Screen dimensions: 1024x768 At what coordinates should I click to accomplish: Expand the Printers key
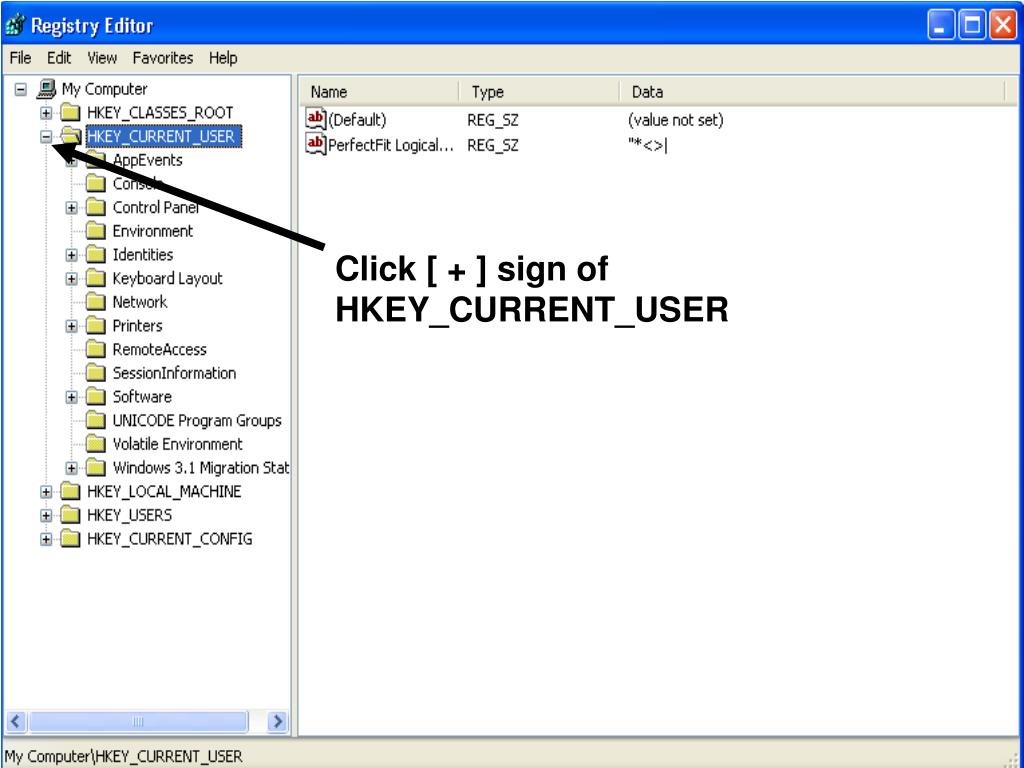[x=71, y=327]
